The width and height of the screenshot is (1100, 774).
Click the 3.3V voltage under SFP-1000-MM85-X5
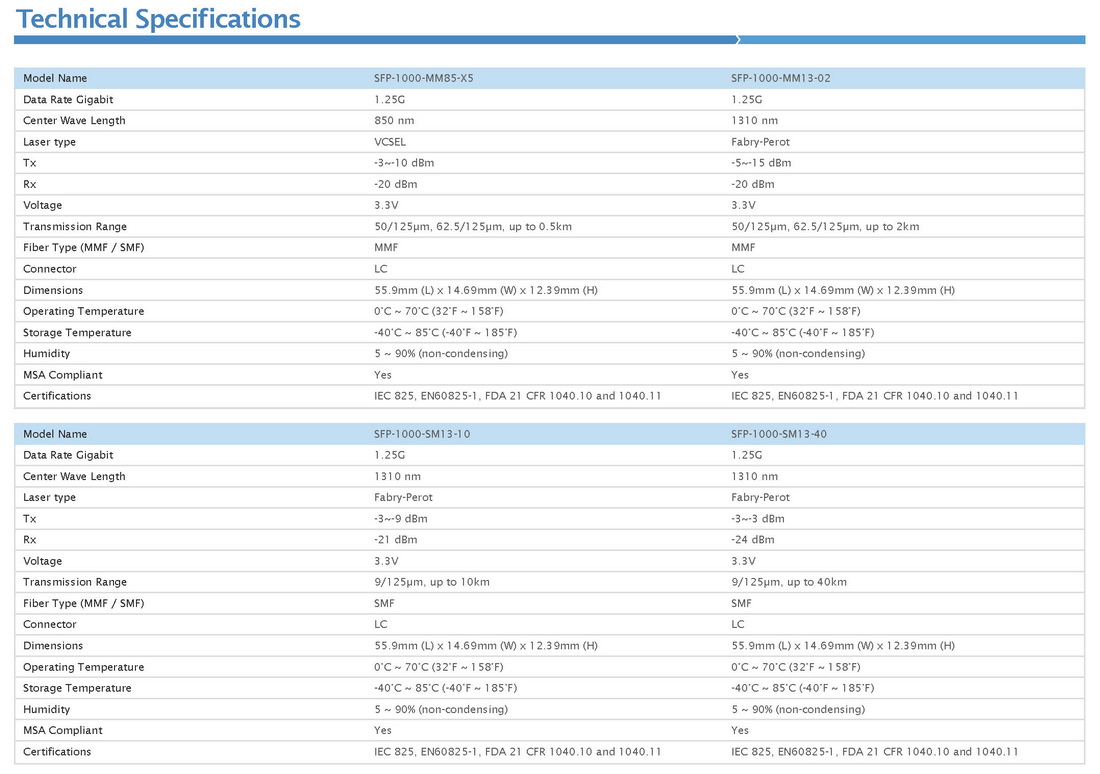pos(387,206)
